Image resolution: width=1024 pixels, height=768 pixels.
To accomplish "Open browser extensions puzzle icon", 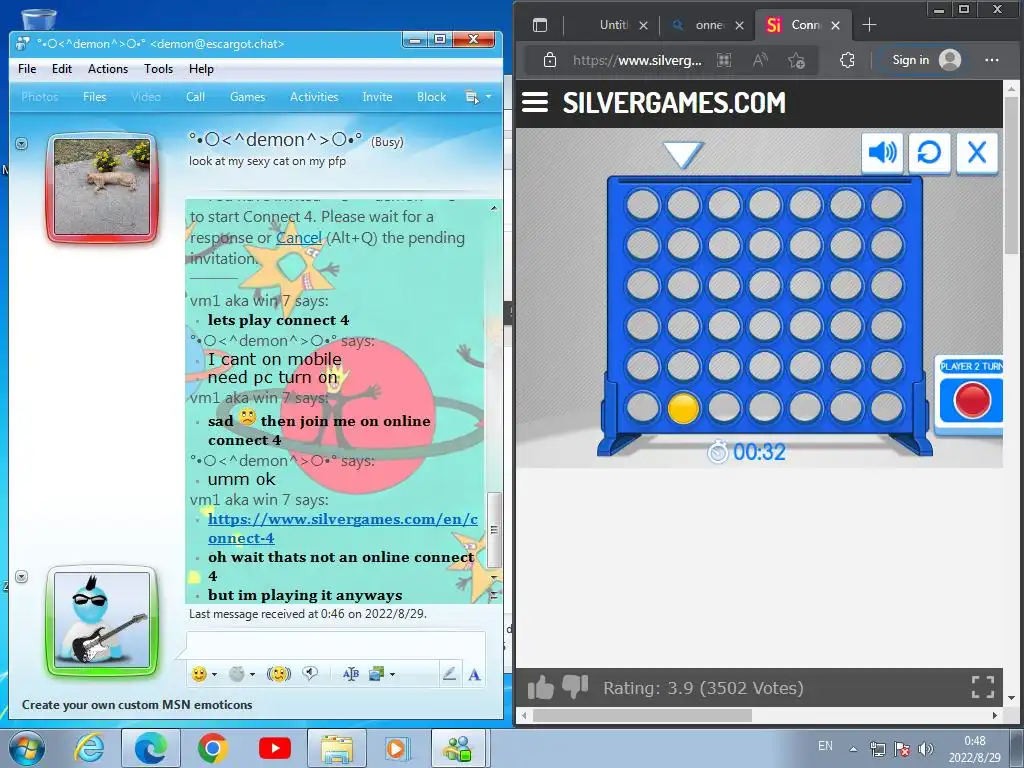I will tap(847, 61).
